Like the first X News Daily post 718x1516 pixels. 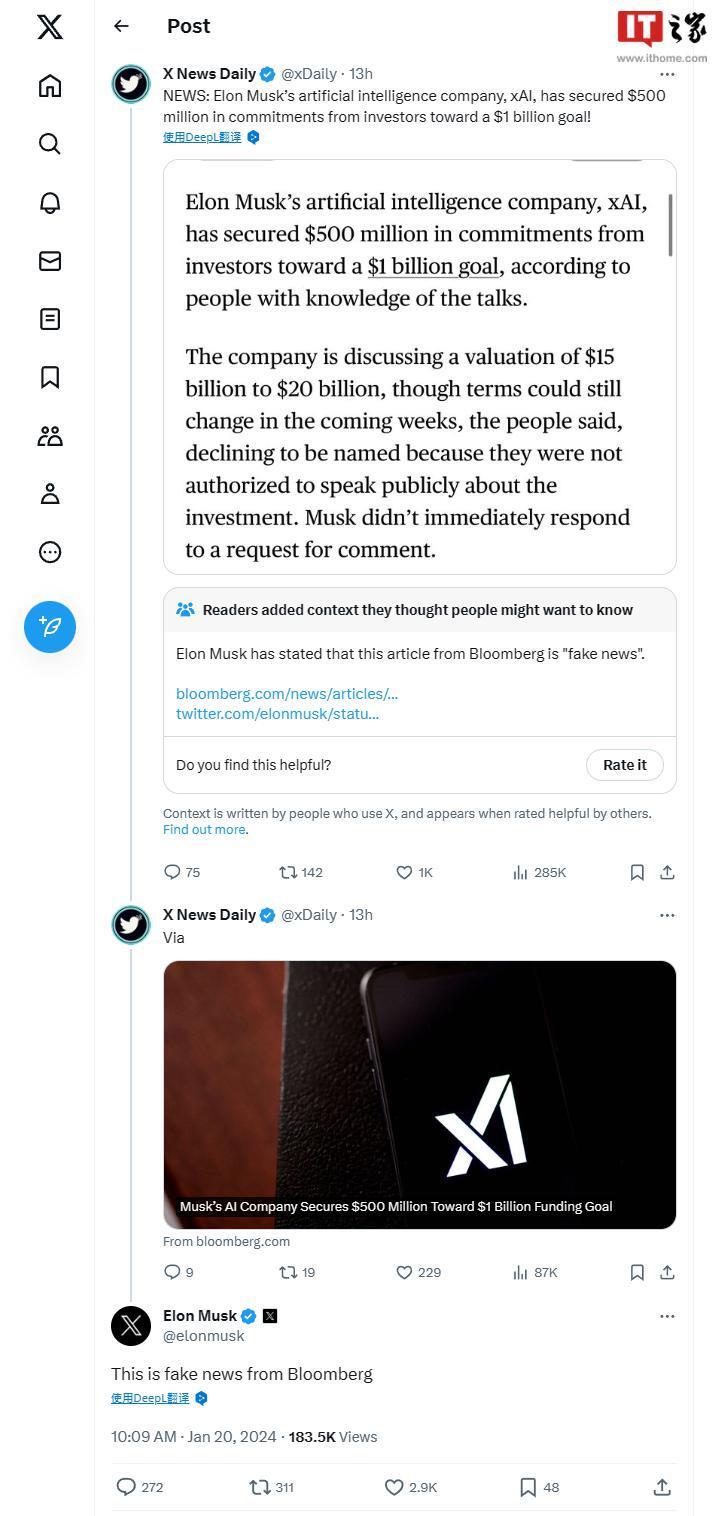coord(405,873)
